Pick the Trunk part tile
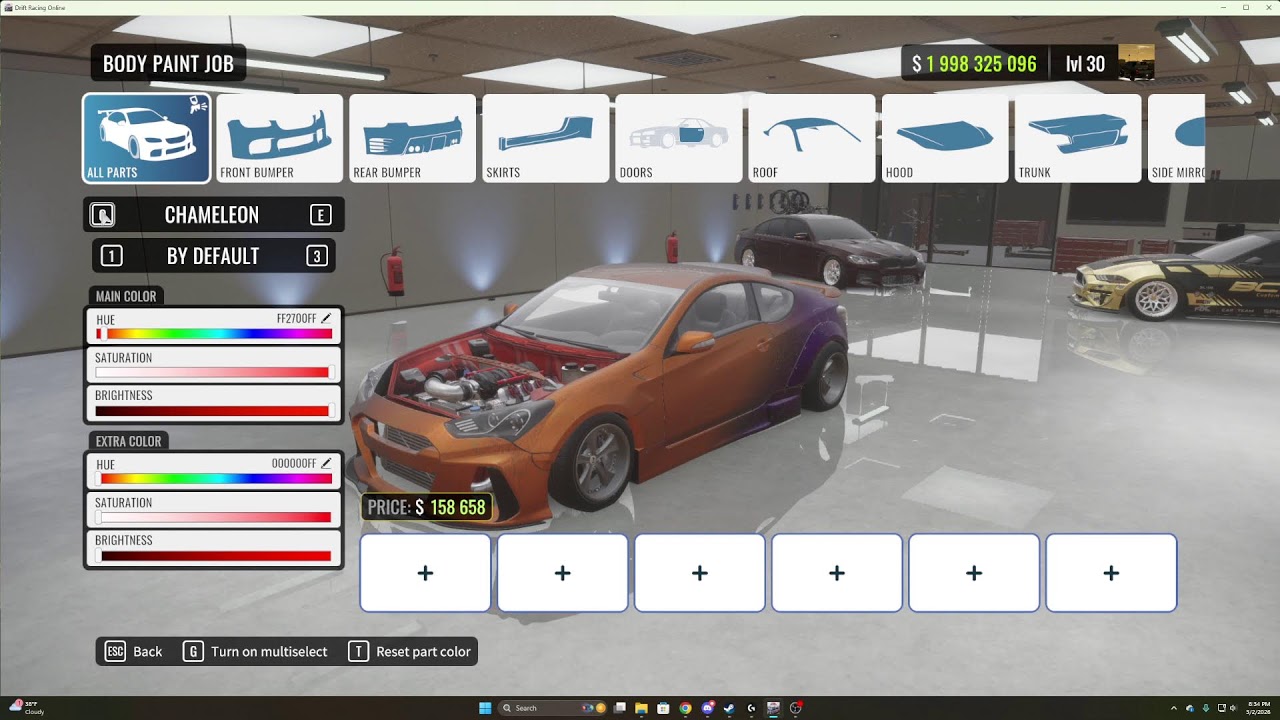This screenshot has width=1280, height=720. tap(1077, 138)
